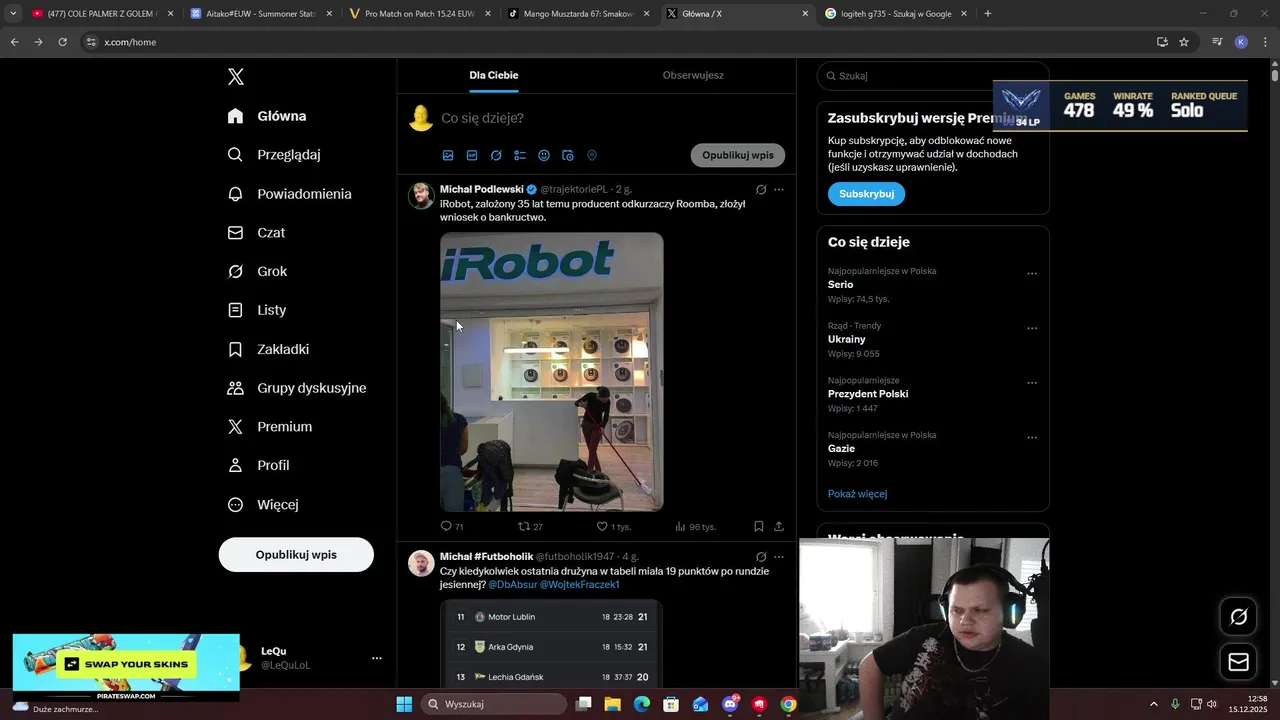Open Czat messages in the sidebar
This screenshot has width=1280, height=720.
click(256, 232)
